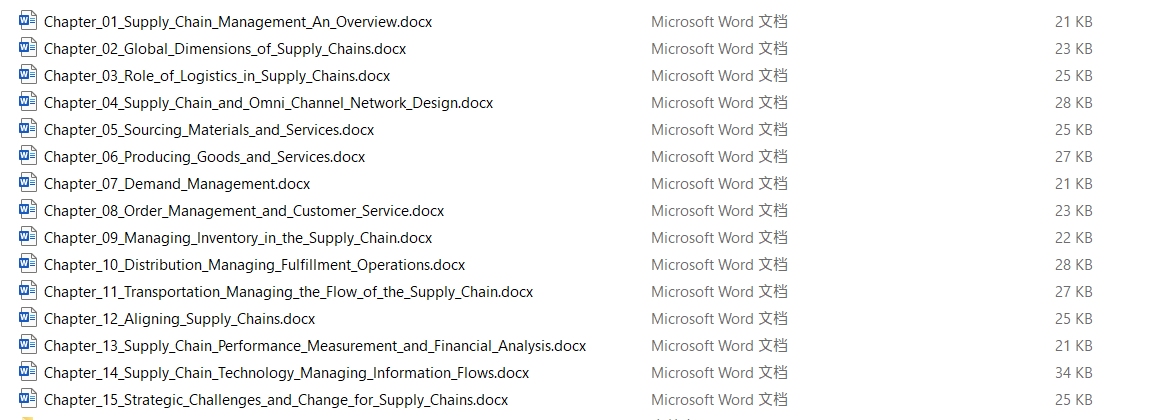
Task: Select Chapter_12_Aligning_Supply_Chains.docx filename
Action: coord(179,319)
